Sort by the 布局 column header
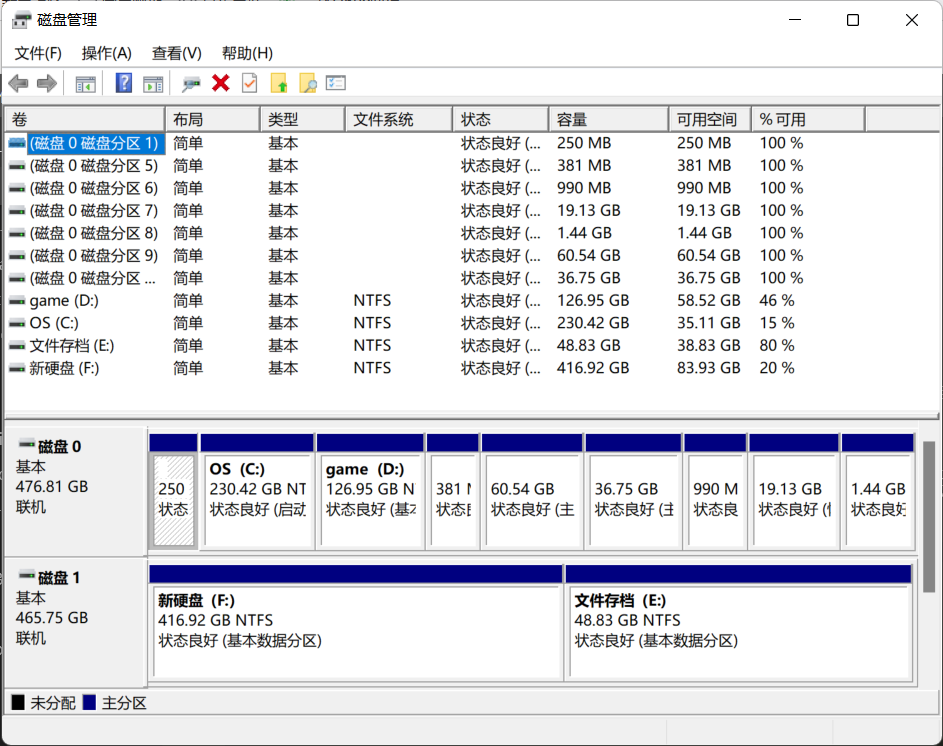The height and width of the screenshot is (746, 943). (213, 119)
